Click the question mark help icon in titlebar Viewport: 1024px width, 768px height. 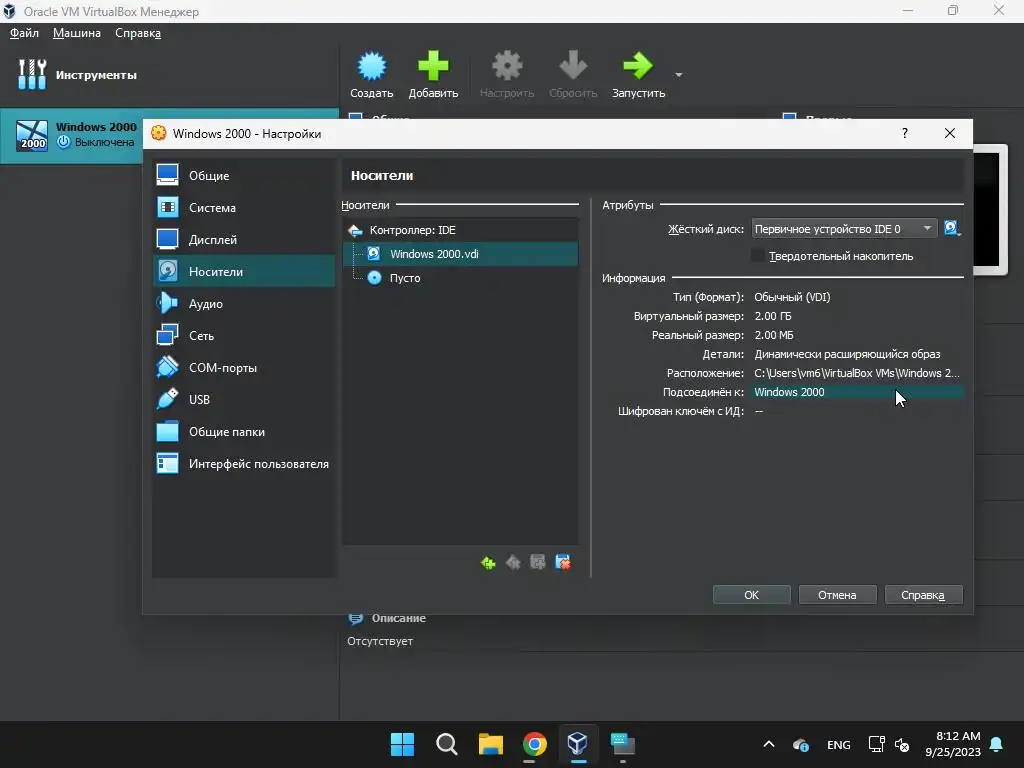click(x=904, y=133)
